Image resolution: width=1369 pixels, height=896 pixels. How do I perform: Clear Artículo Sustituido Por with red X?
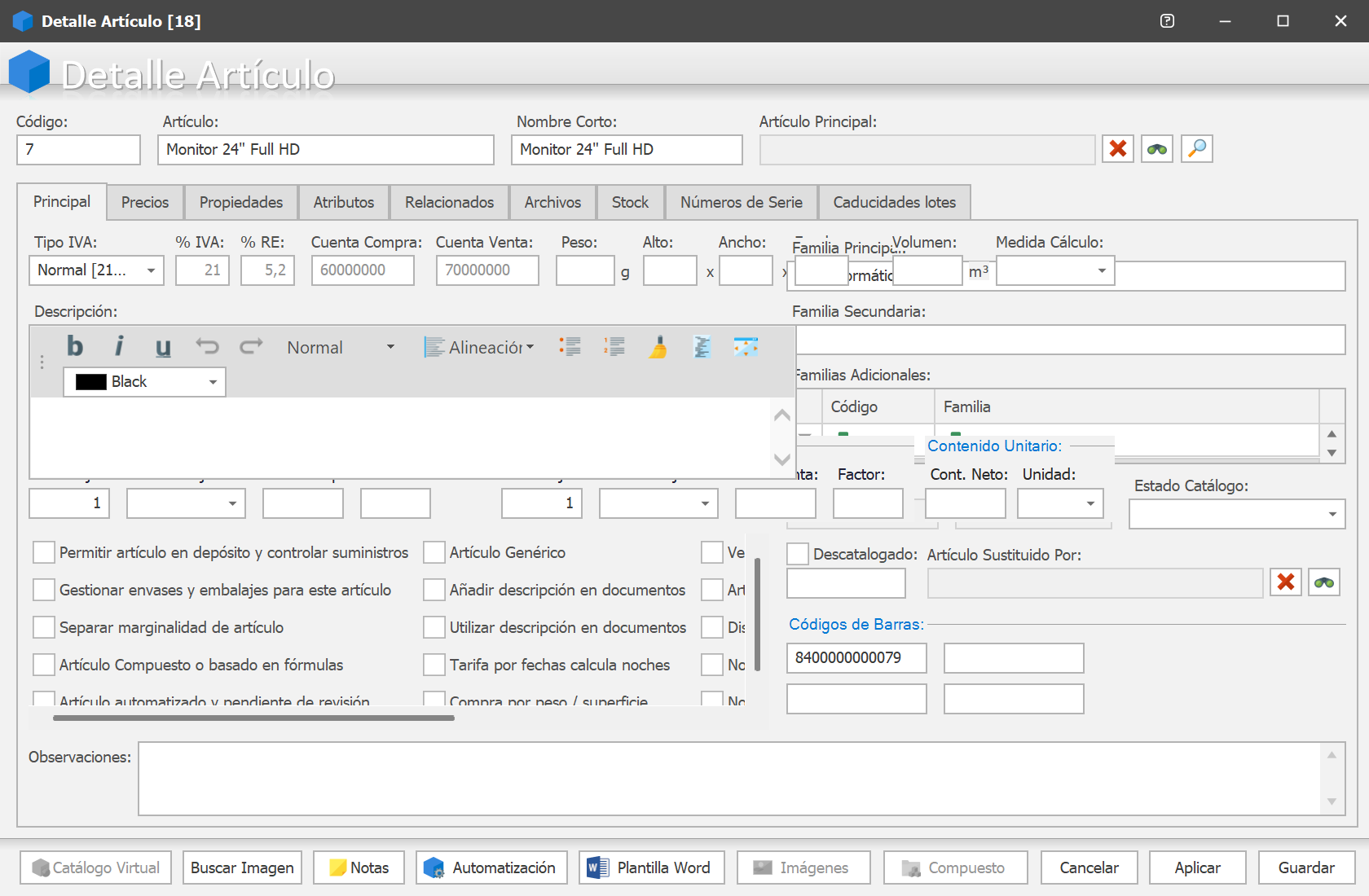point(1286,582)
